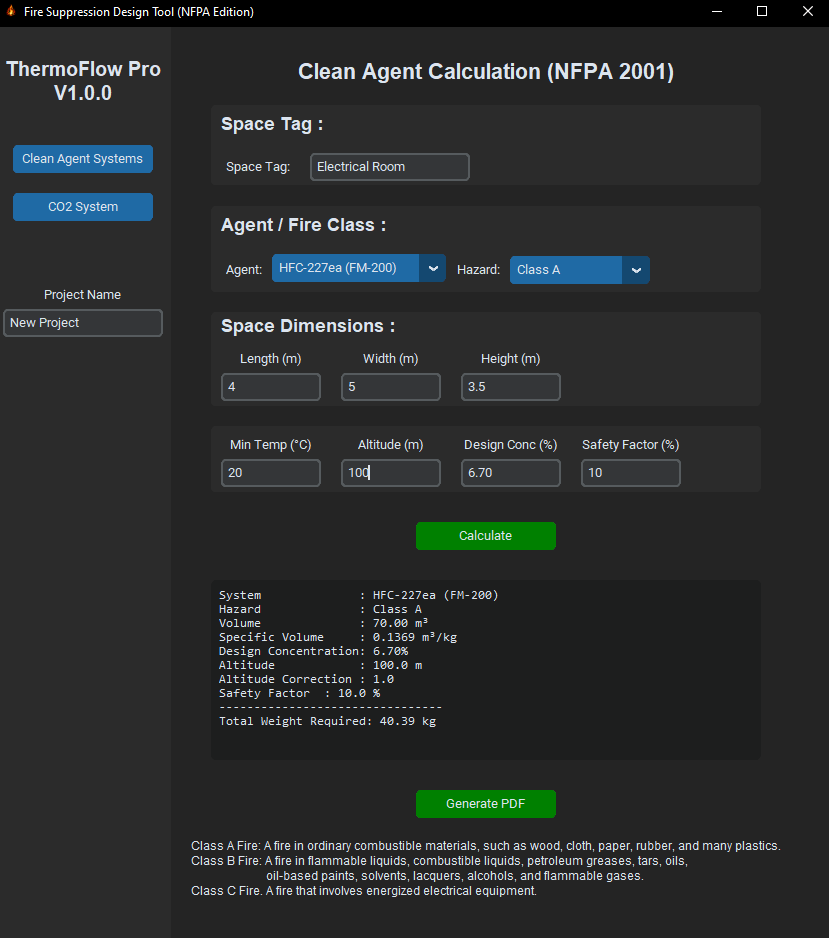
Task: Maximize the application window
Action: pos(762,12)
